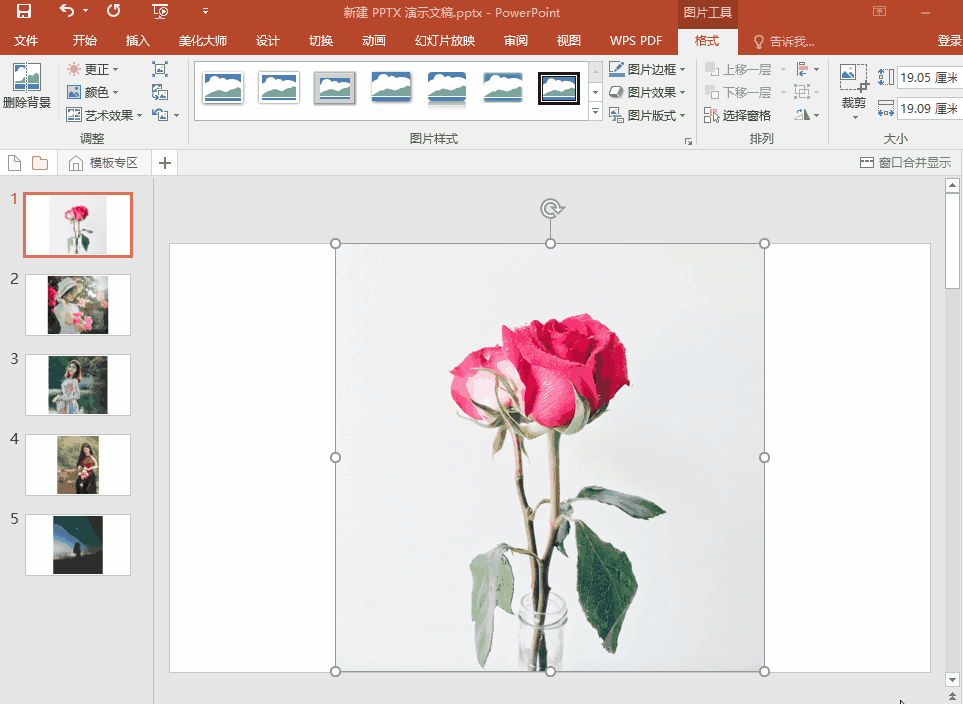
Task: Open the 图片效果 dropdown
Action: (x=647, y=92)
